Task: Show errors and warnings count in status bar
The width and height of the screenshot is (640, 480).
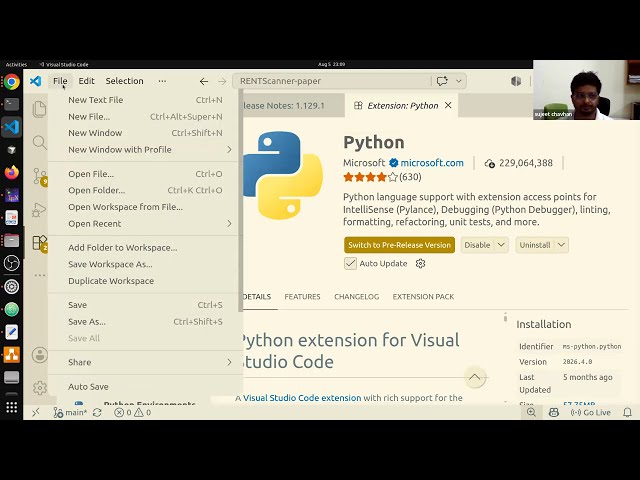Action: coord(133,412)
